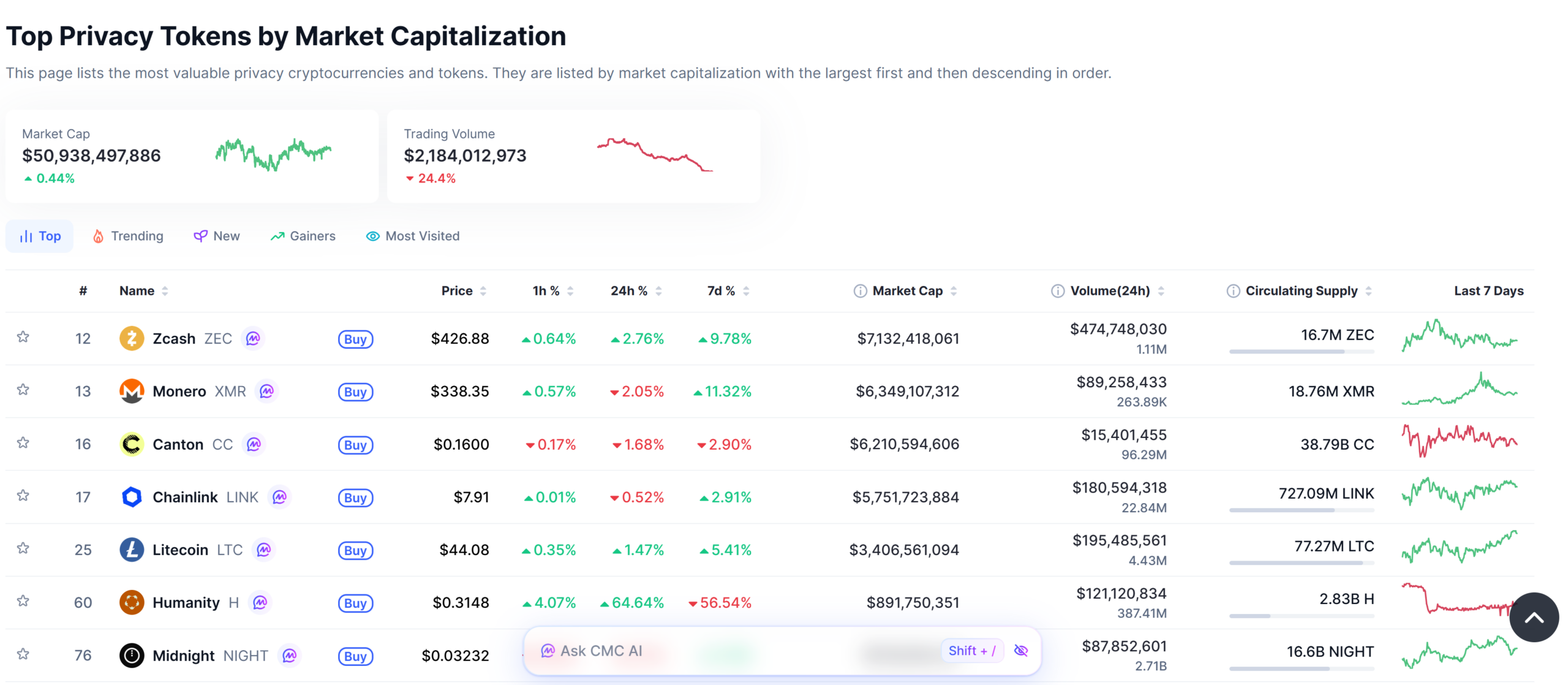The image size is (1568, 685).
Task: Open the Humanity coin logo
Action: pos(132,602)
